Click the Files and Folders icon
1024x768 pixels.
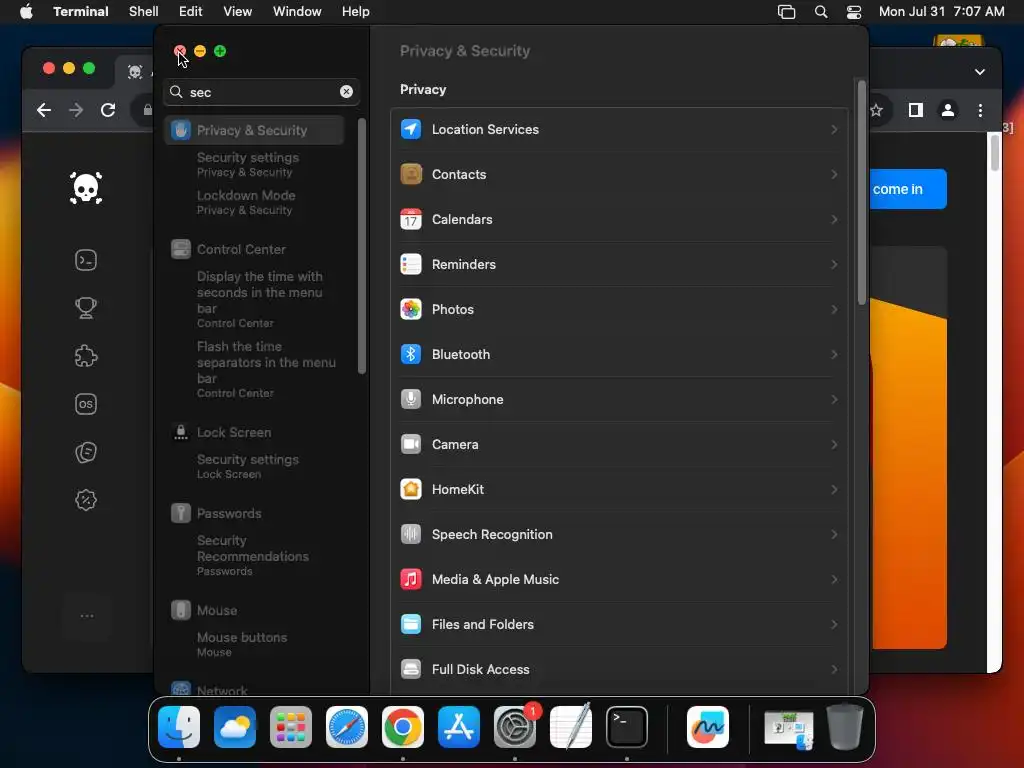click(411, 624)
